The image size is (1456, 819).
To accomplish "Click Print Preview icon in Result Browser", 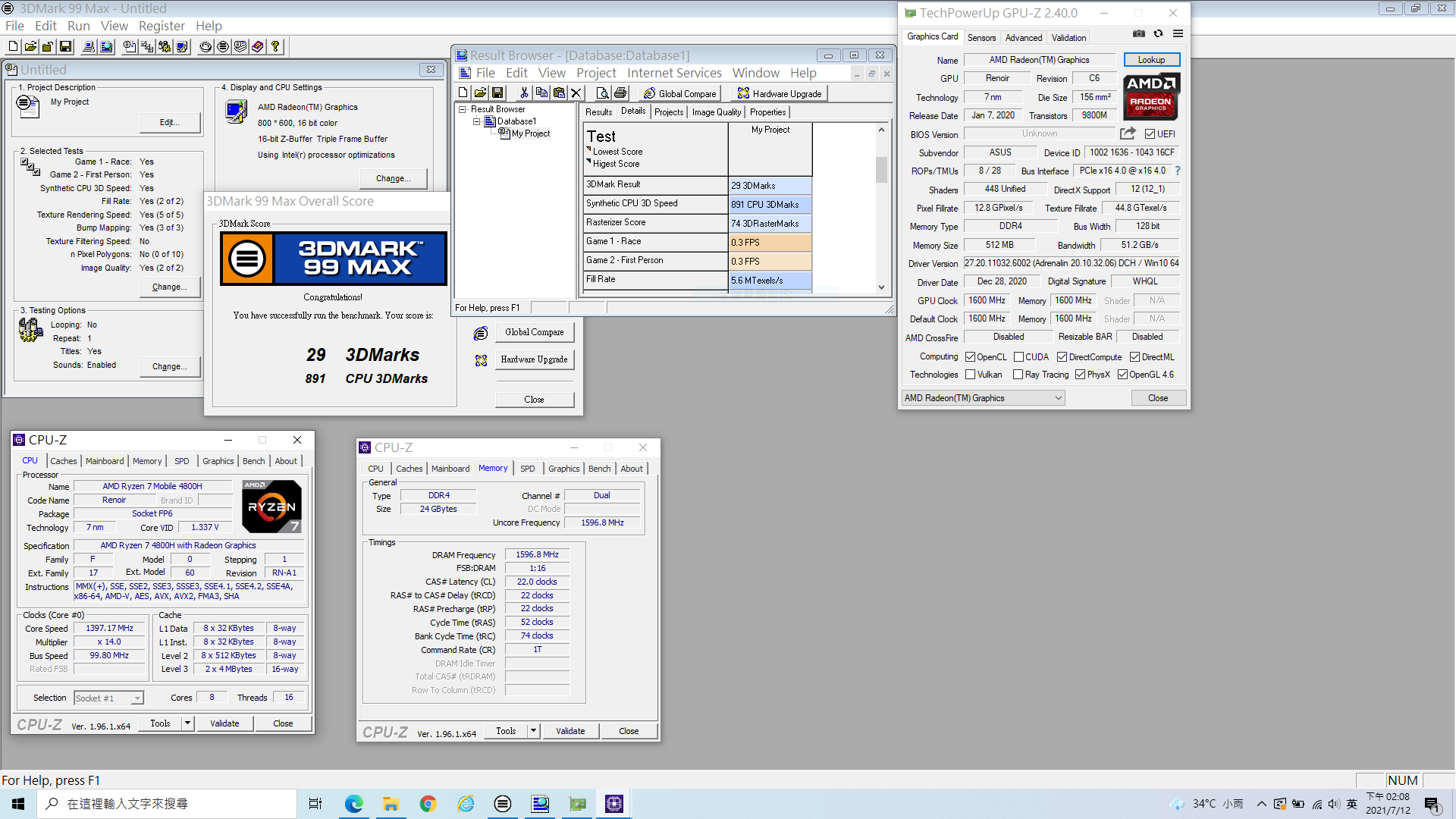I will click(x=603, y=93).
